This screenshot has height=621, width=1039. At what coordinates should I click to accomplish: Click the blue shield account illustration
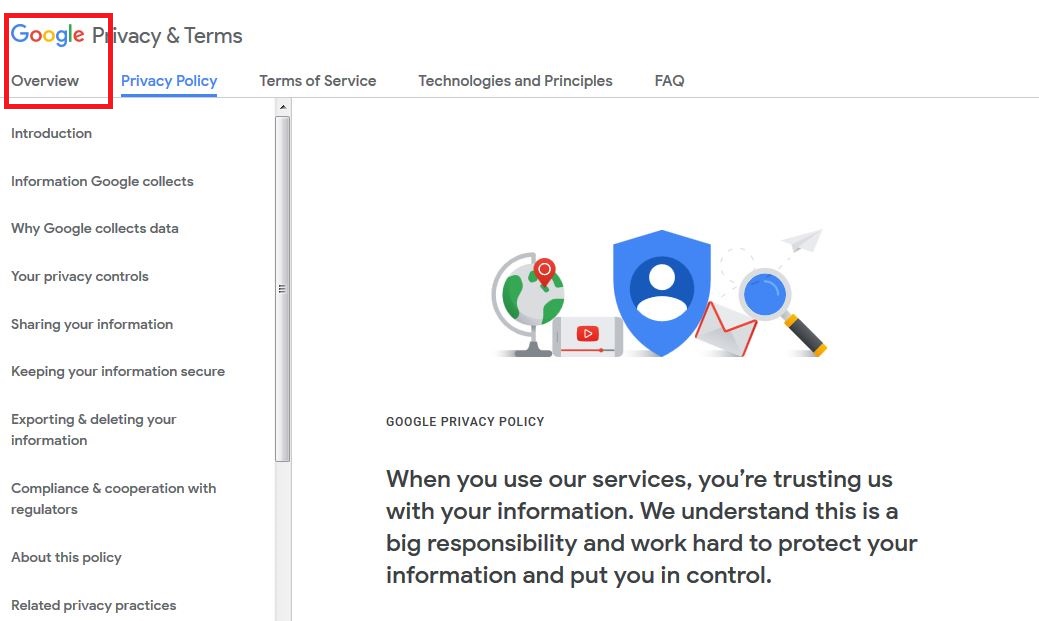click(x=661, y=291)
